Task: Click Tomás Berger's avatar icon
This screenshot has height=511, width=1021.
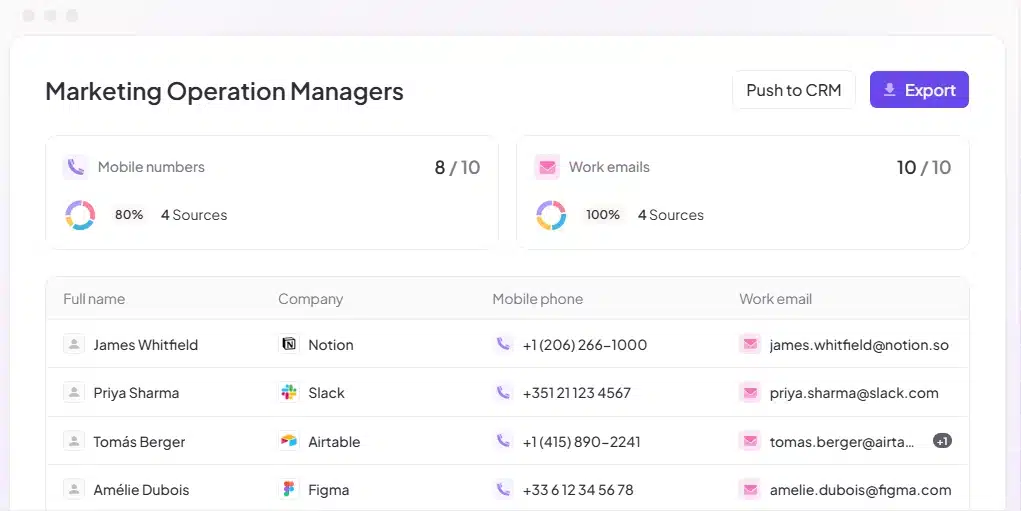Action: pos(74,441)
